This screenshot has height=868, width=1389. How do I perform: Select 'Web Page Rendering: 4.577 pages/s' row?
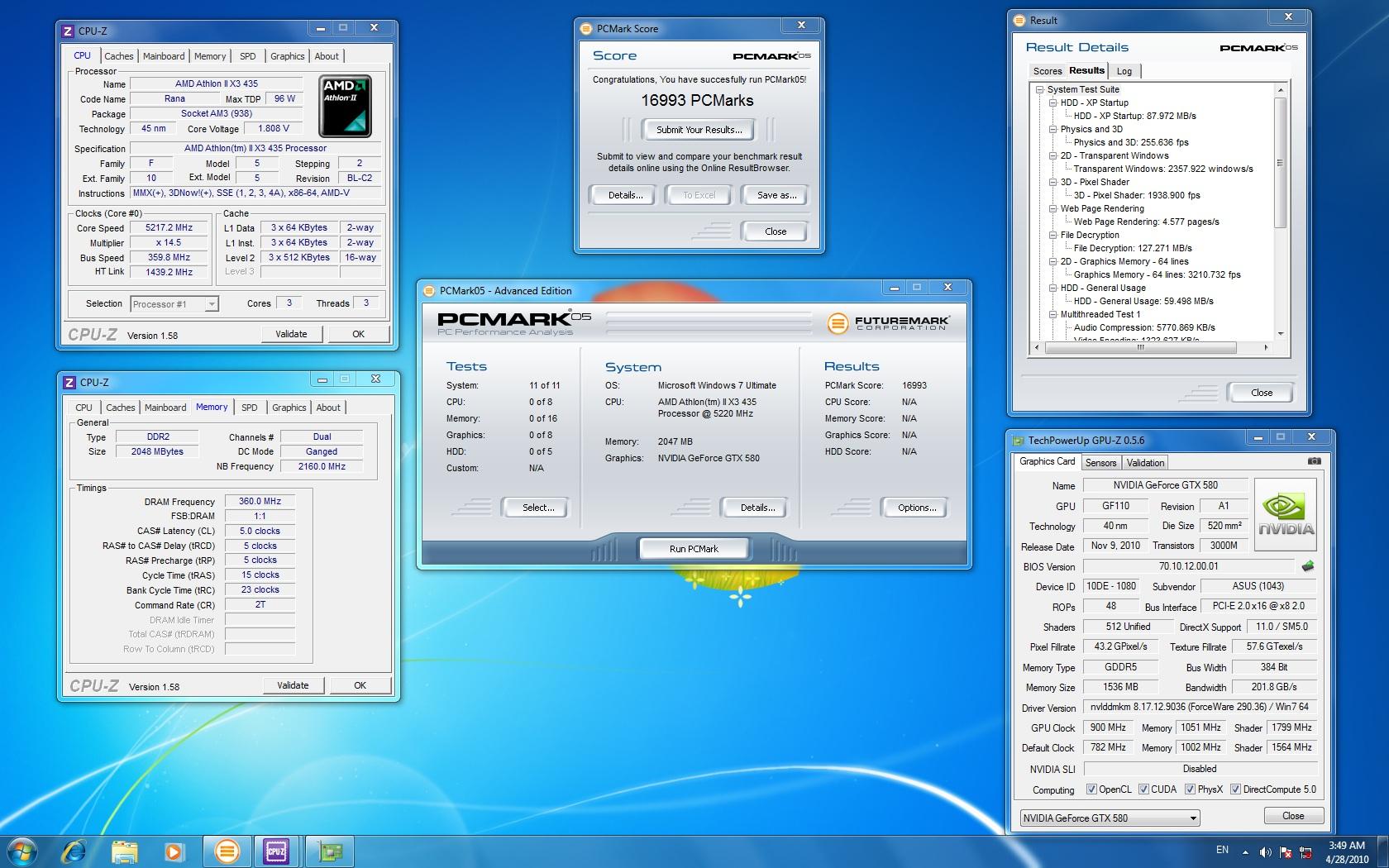pyautogui.click(x=1146, y=222)
